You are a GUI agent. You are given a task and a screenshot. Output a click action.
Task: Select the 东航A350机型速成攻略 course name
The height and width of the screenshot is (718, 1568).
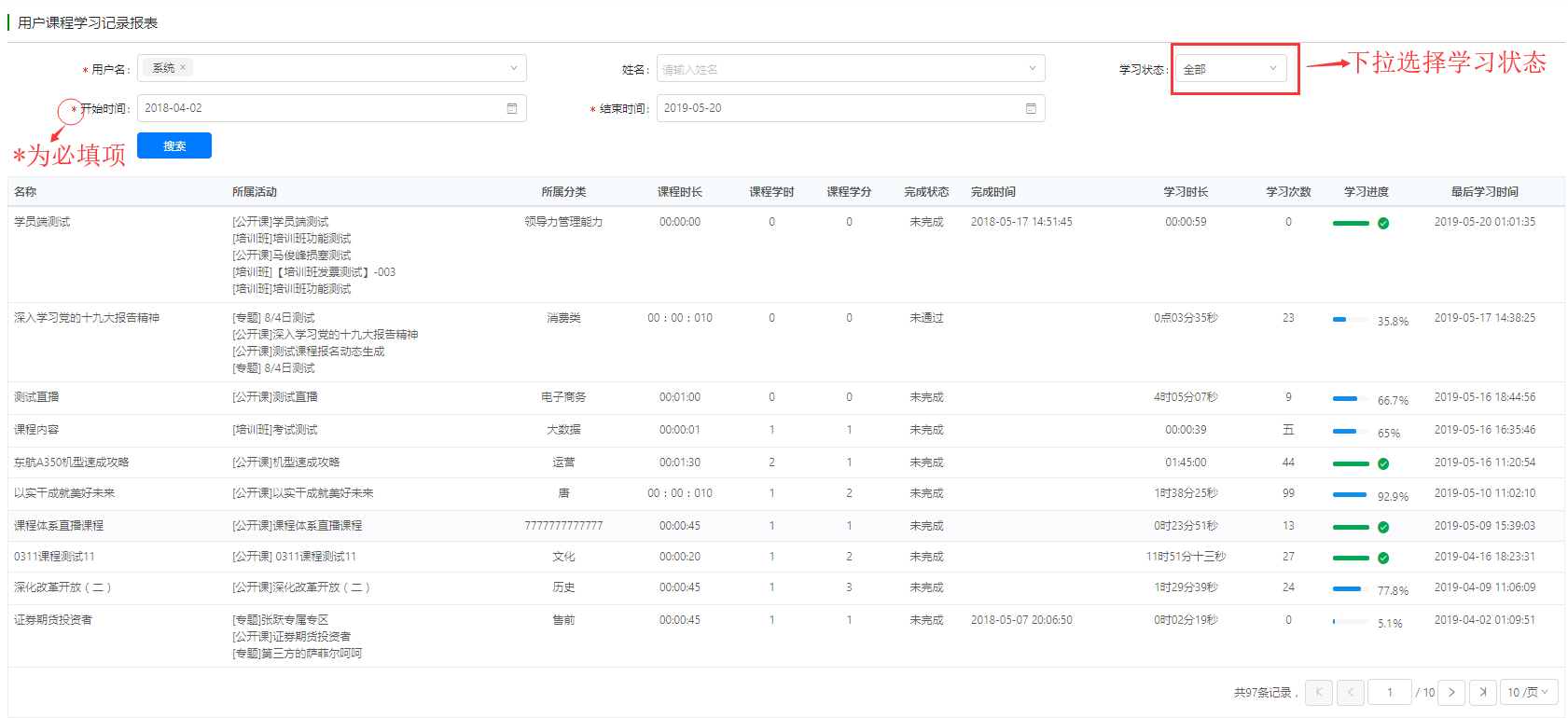point(72,463)
